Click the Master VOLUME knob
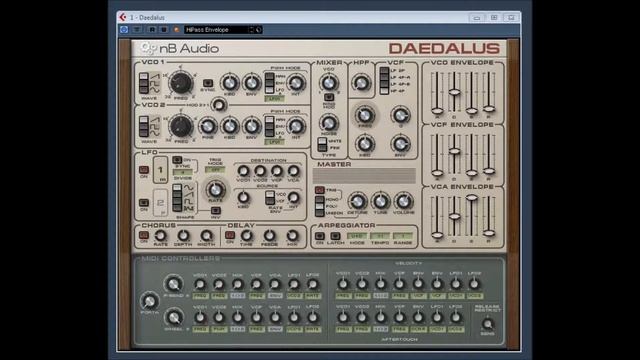The width and height of the screenshot is (640, 360). click(403, 201)
